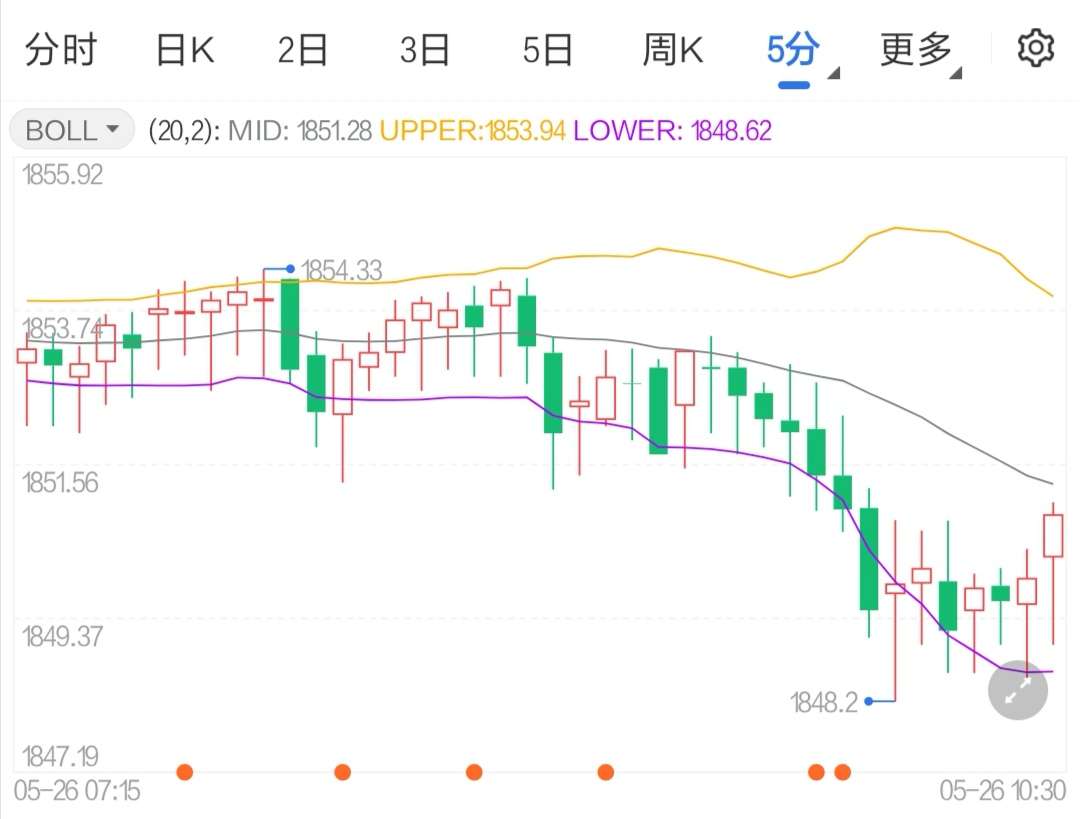Open the chart settings gear icon
The height and width of the screenshot is (819, 1080).
tap(1035, 49)
